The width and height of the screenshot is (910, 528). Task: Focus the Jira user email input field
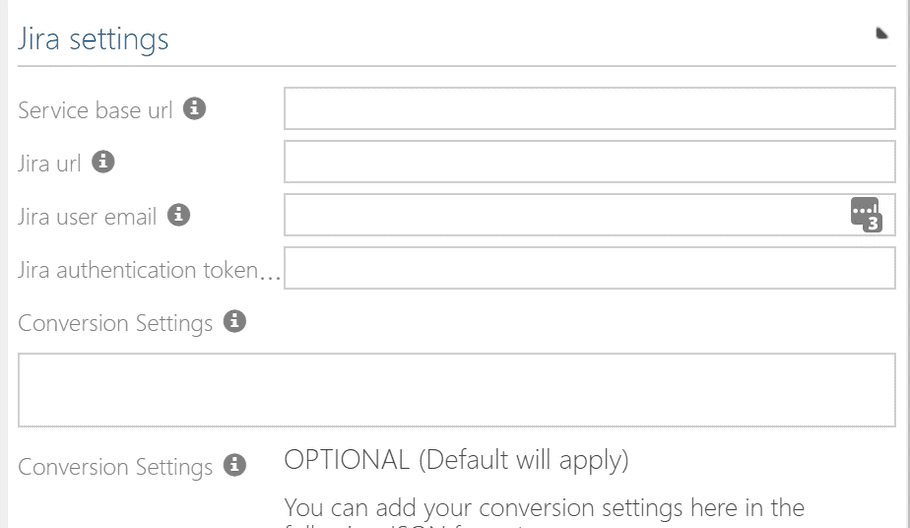tap(590, 215)
